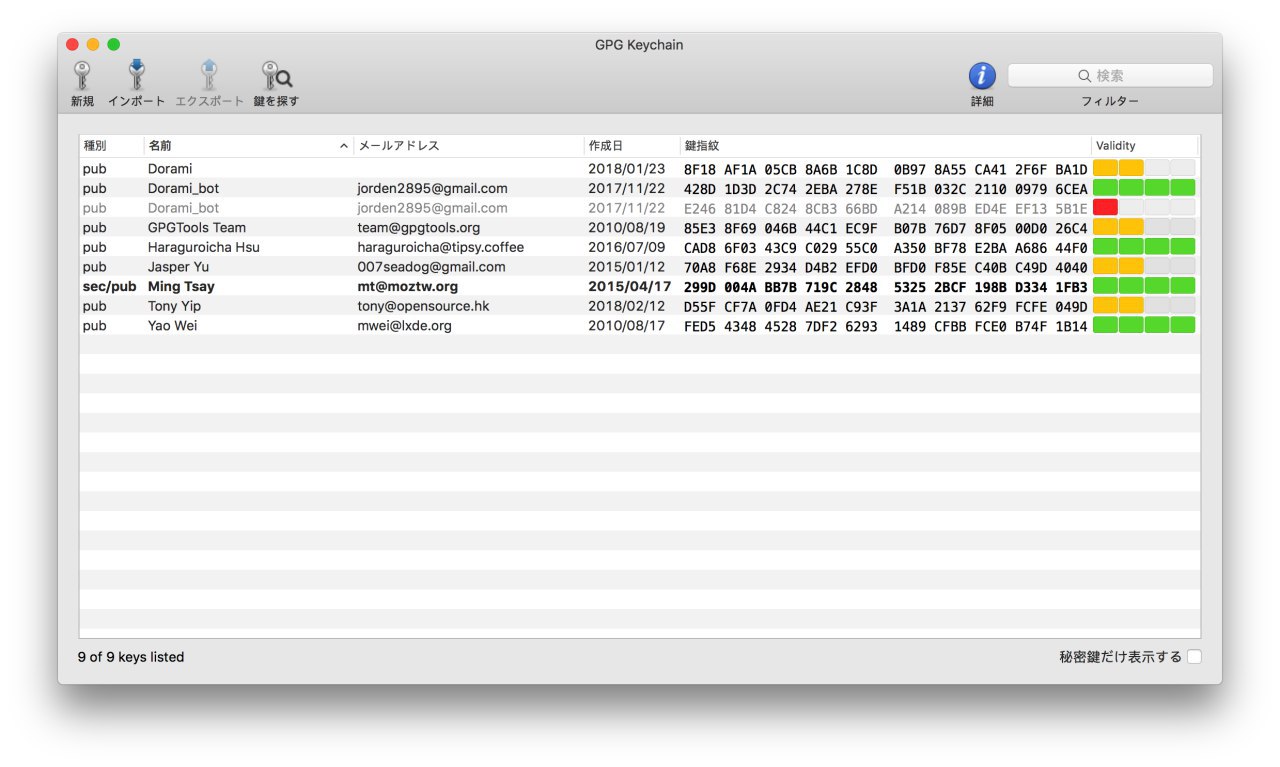The height and width of the screenshot is (767, 1280).
Task: Toggle sort direction arrow in 名前 column
Action: tap(344, 146)
